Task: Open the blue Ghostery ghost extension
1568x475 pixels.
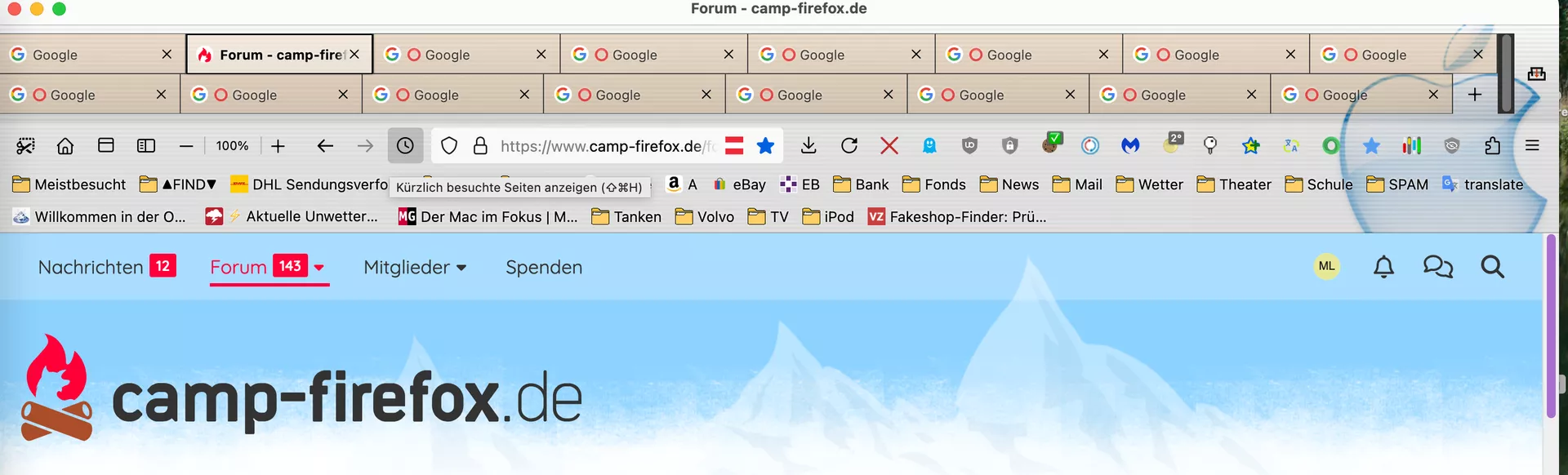Action: (929, 146)
